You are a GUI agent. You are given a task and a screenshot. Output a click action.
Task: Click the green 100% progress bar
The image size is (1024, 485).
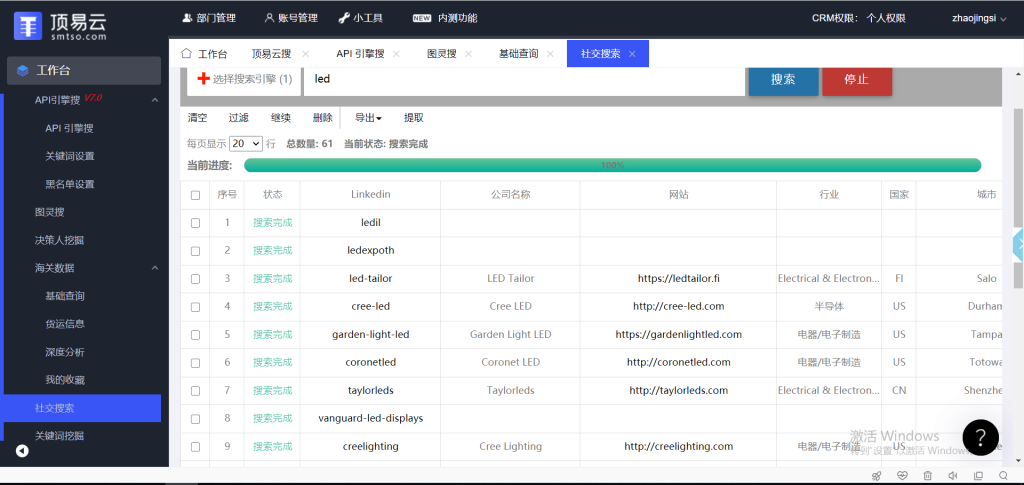pyautogui.click(x=612, y=165)
